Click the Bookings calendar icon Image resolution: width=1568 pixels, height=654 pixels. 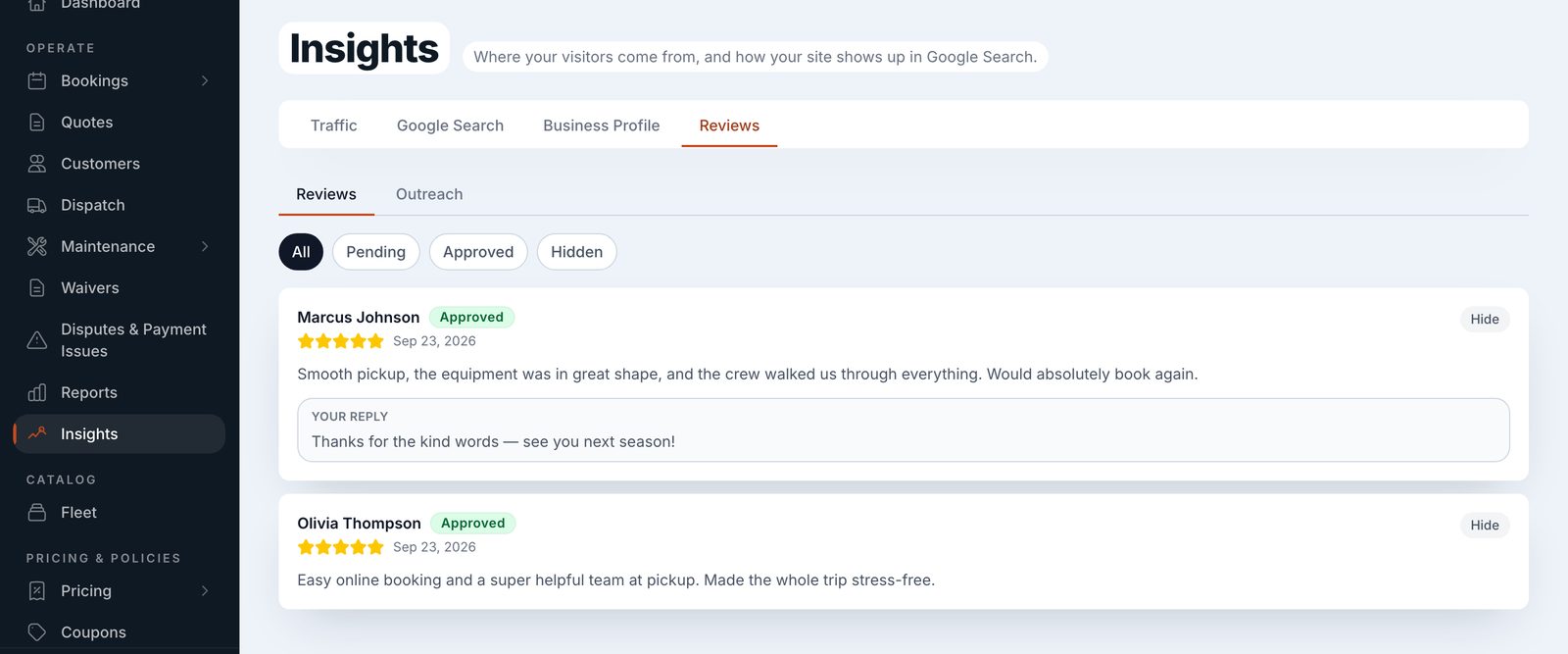click(37, 80)
